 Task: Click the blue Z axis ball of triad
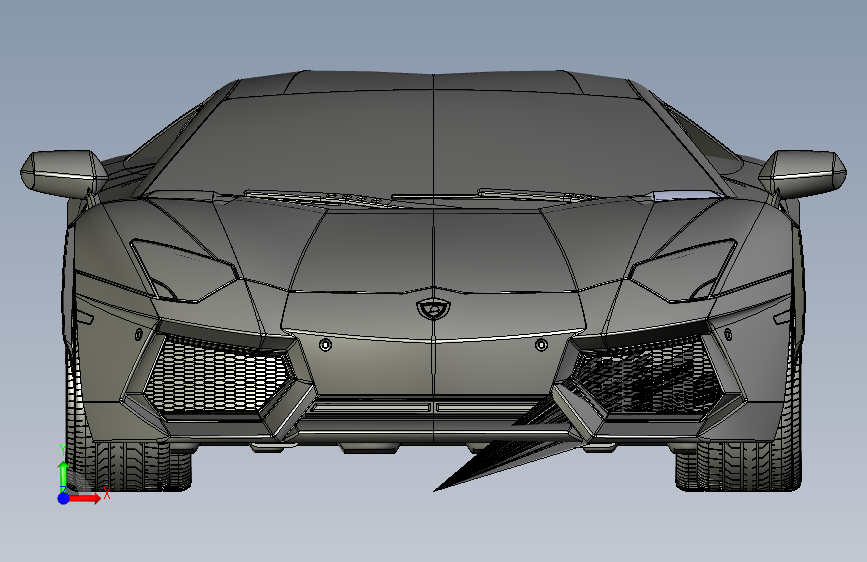[x=64, y=498]
